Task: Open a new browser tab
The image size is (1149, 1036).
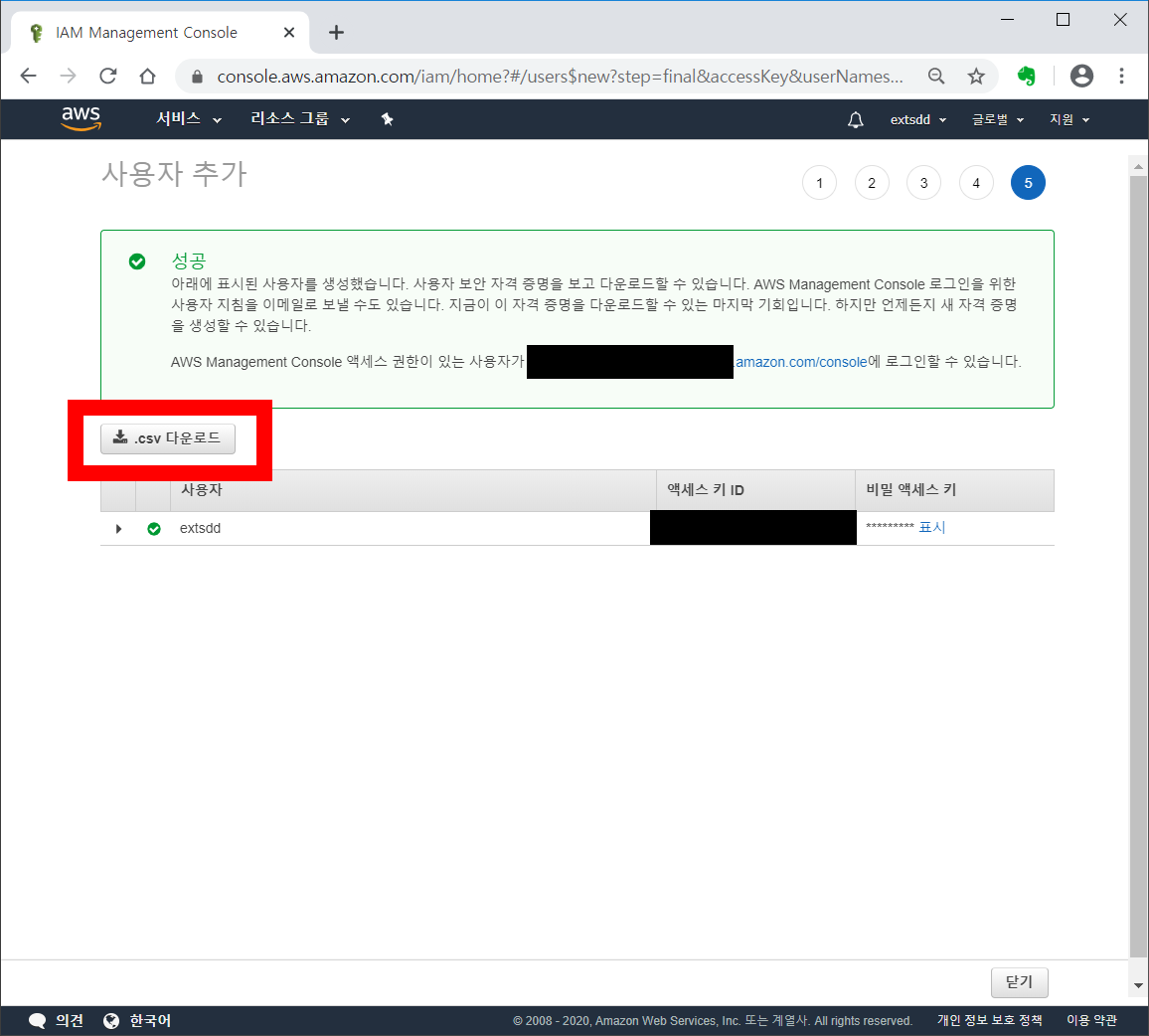Action: point(336,32)
